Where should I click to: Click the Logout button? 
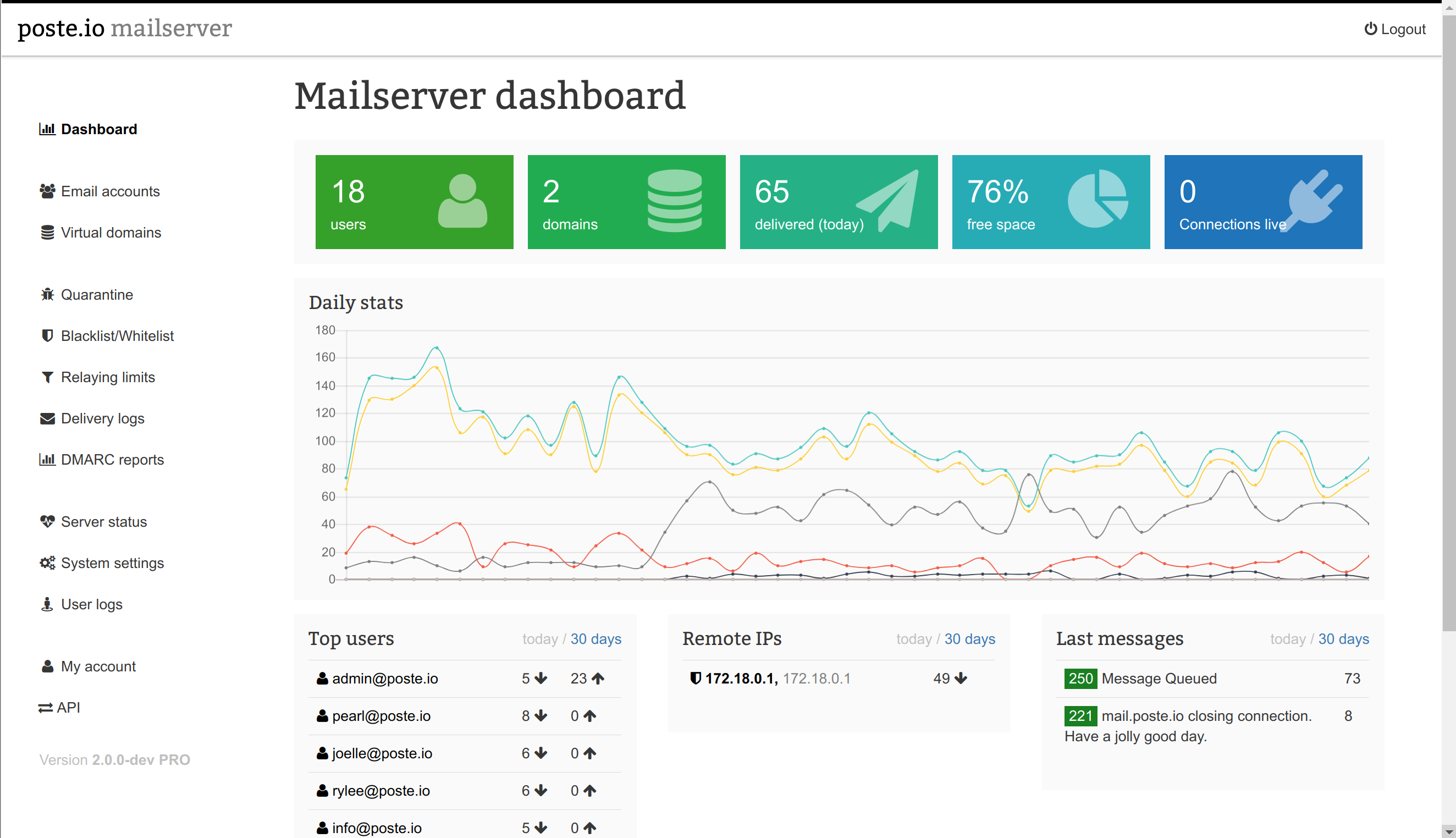(1397, 30)
